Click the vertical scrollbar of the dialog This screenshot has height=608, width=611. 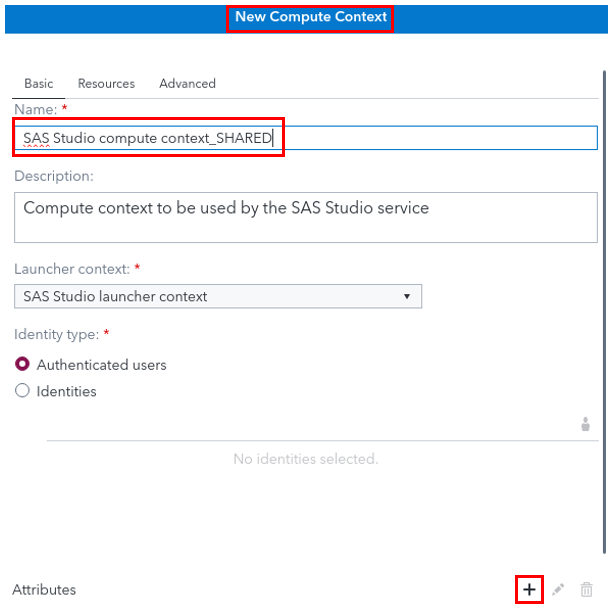(x=604, y=312)
